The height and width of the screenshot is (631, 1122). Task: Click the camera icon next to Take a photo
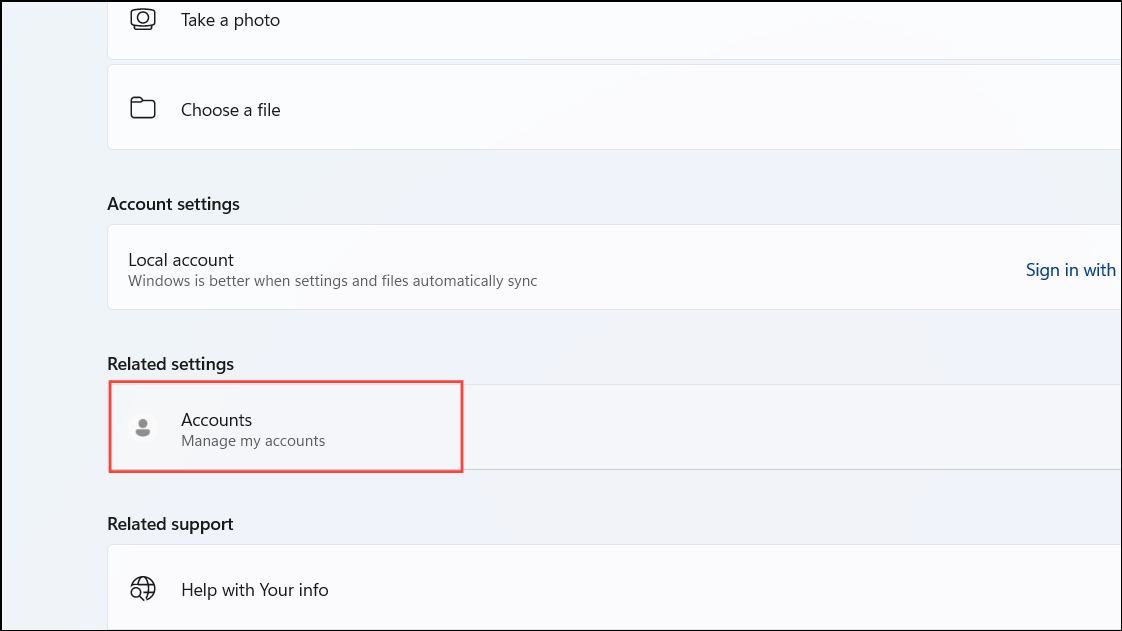click(x=143, y=19)
